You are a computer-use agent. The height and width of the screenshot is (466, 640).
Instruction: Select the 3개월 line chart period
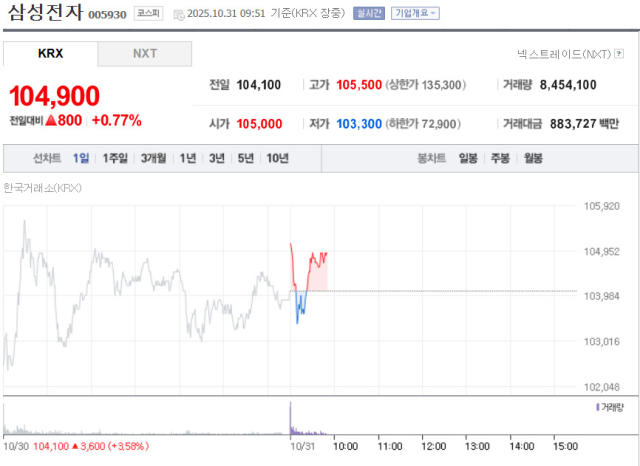(154, 158)
